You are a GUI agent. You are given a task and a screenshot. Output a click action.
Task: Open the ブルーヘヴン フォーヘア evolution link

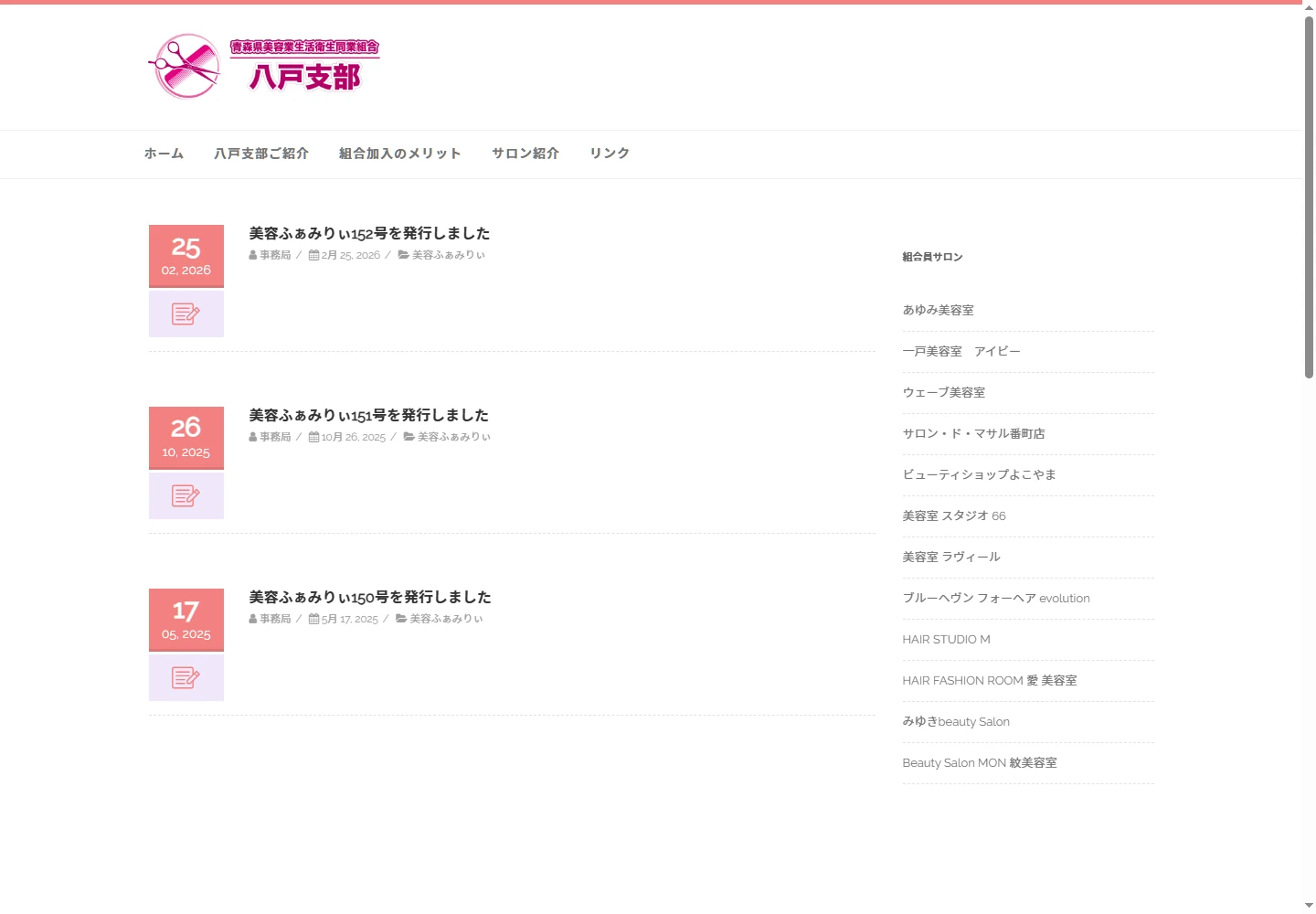coord(996,598)
